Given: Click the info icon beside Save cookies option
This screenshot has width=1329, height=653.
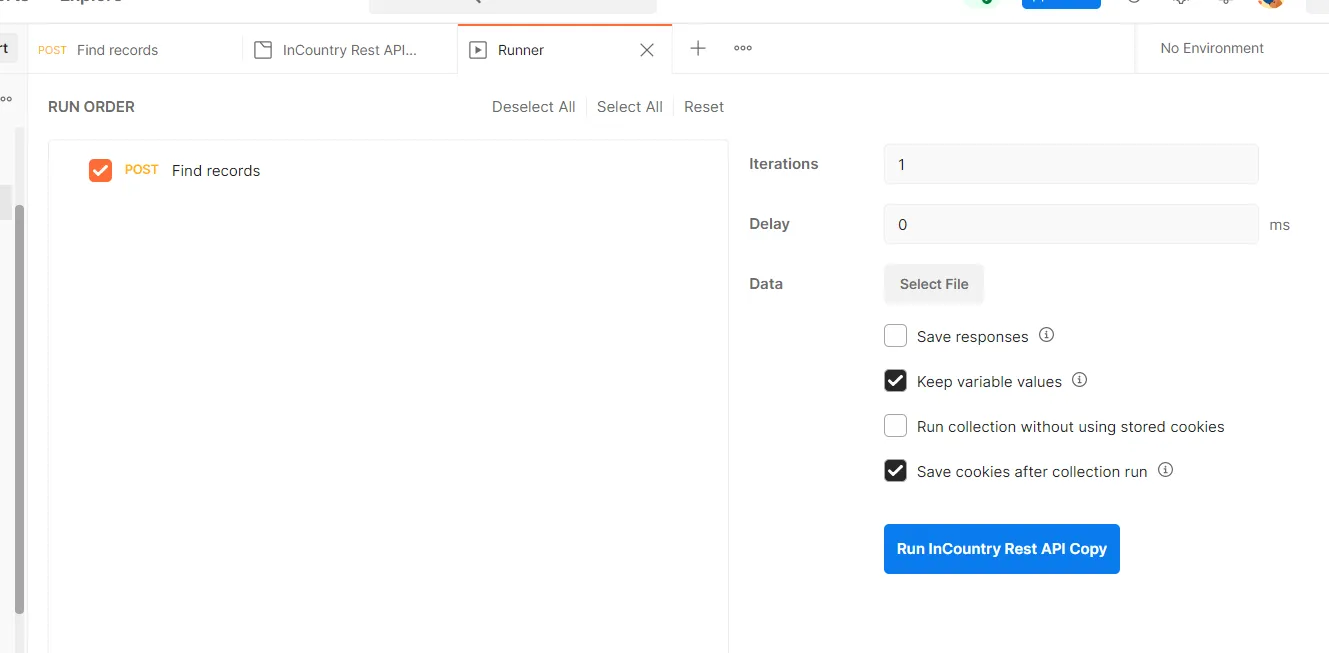Looking at the screenshot, I should (x=1165, y=470).
